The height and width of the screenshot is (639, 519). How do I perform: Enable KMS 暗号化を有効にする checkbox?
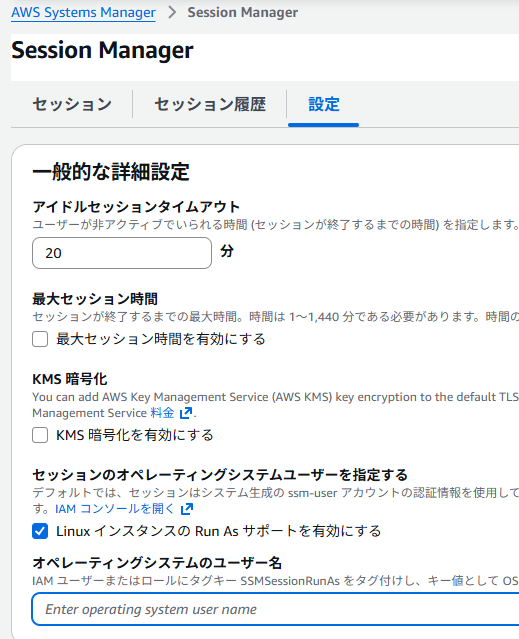(x=40, y=435)
